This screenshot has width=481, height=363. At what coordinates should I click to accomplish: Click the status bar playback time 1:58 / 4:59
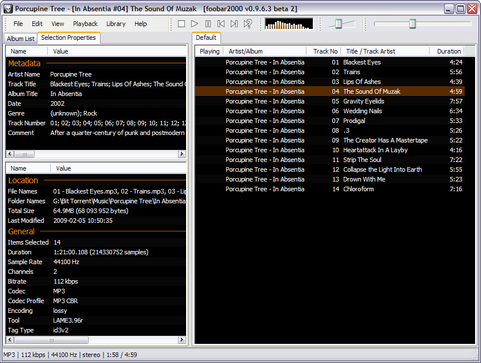tap(122, 355)
